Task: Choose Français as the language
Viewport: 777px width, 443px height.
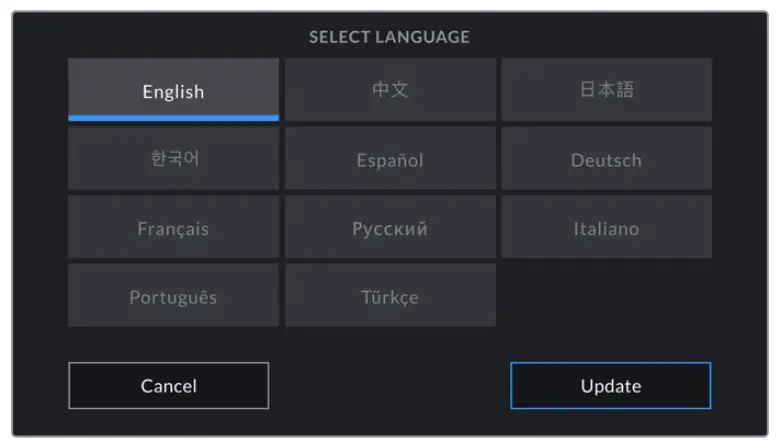Action: [173, 228]
